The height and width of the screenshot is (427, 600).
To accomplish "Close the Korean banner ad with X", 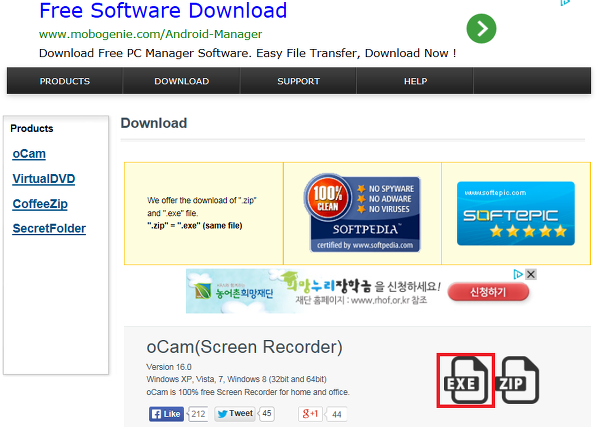I will click(x=531, y=274).
